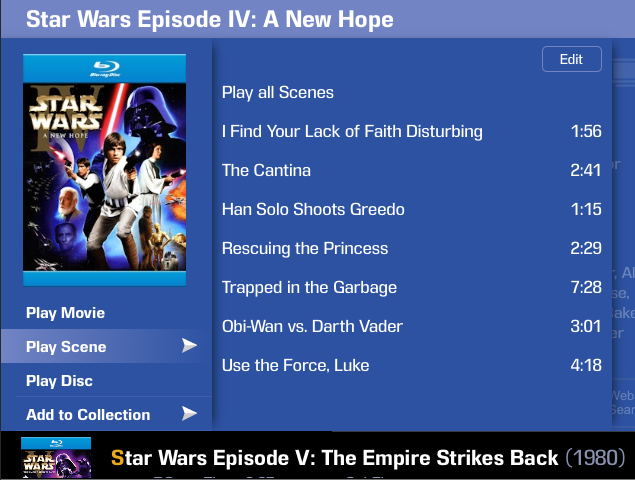Click the Play Scene arrow icon
Viewport: 635px width, 480px height.
coord(189,346)
